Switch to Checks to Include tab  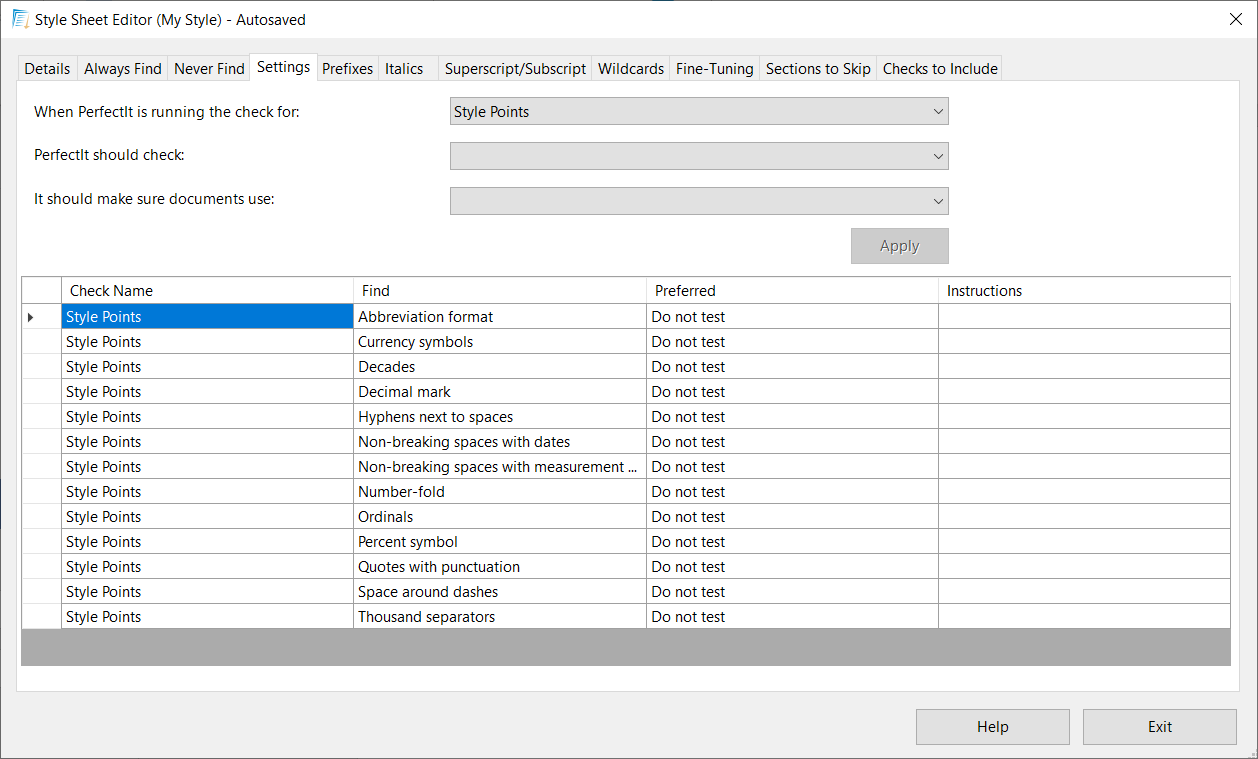940,69
